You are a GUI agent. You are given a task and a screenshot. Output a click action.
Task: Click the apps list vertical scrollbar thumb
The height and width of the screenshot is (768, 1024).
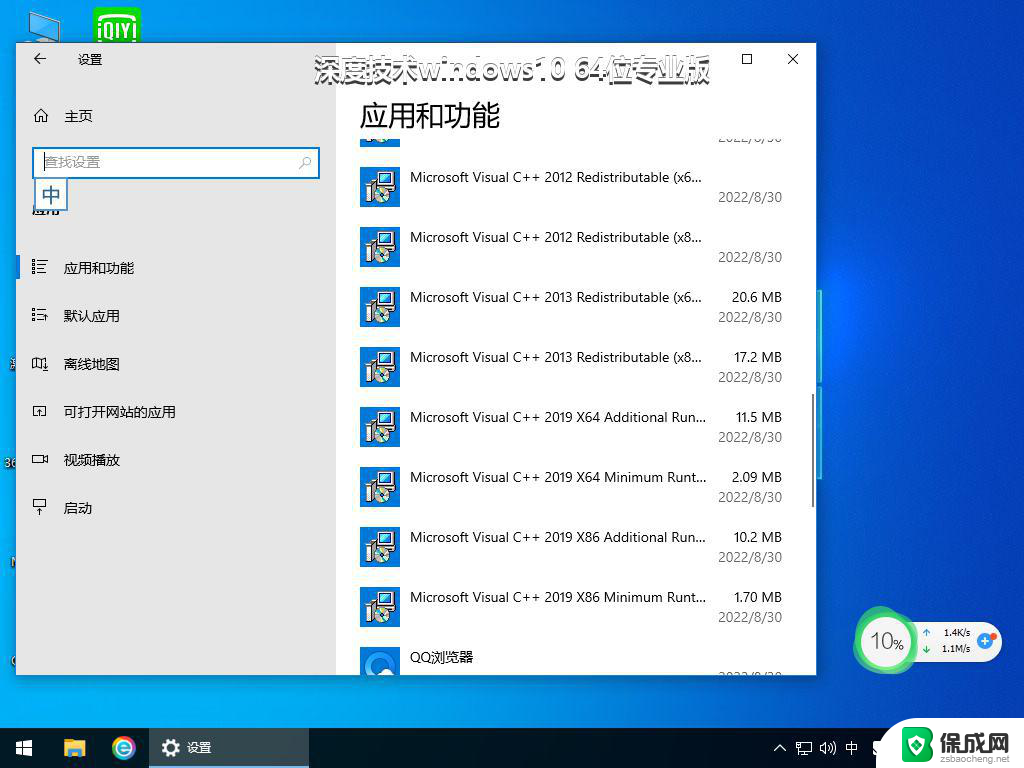pyautogui.click(x=812, y=451)
